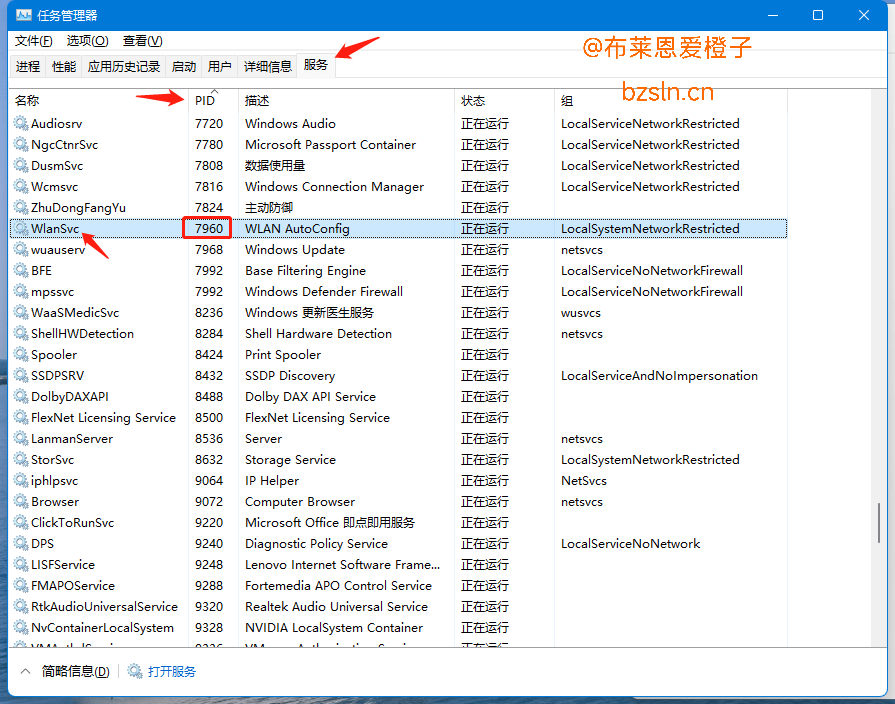Click group wusvcs entry

click(x=580, y=313)
